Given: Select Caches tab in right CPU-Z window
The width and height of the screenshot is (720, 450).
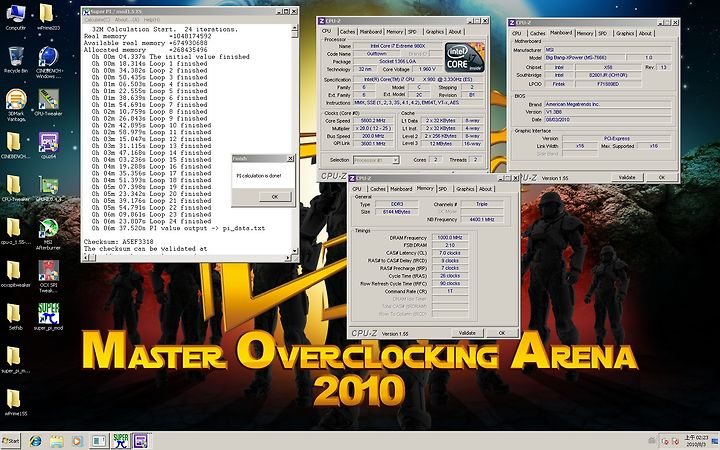Looking at the screenshot, I should coord(537,34).
